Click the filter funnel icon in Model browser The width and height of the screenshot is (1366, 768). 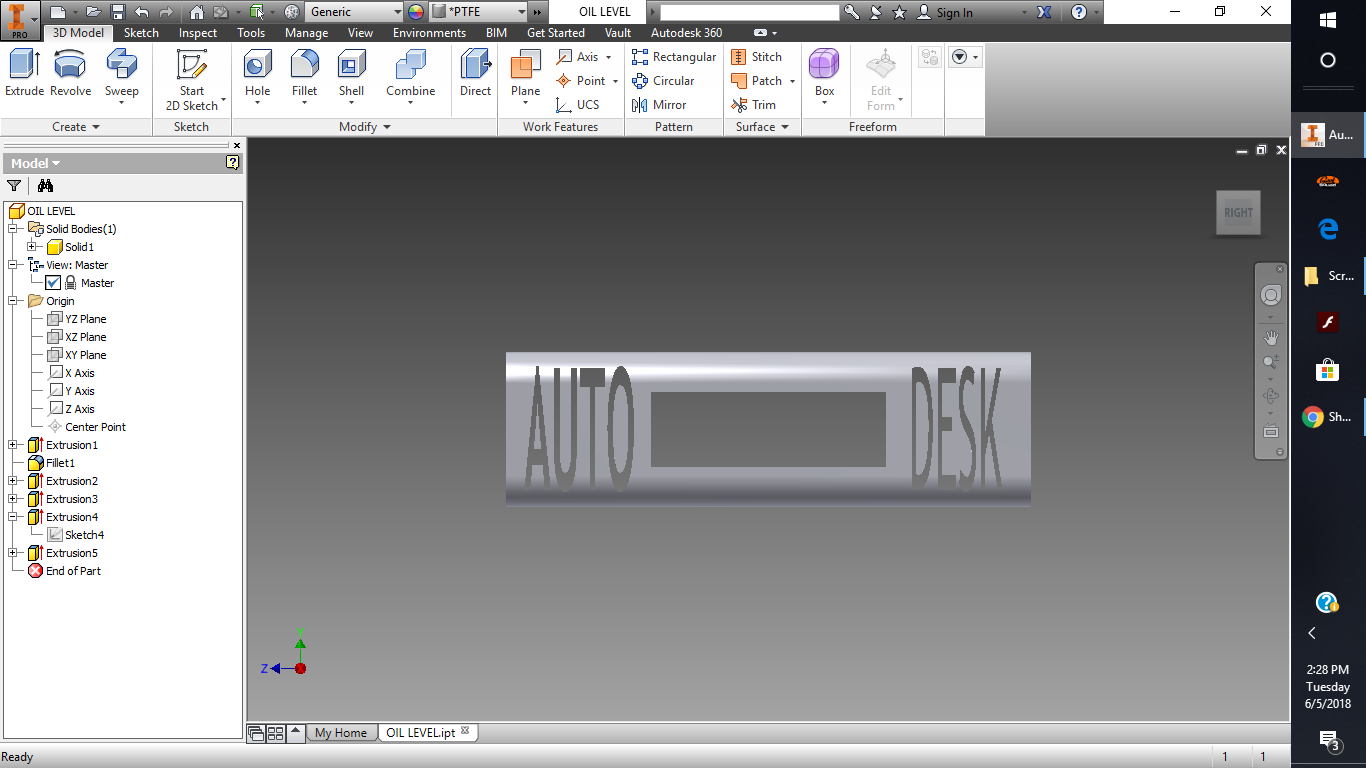[14, 186]
